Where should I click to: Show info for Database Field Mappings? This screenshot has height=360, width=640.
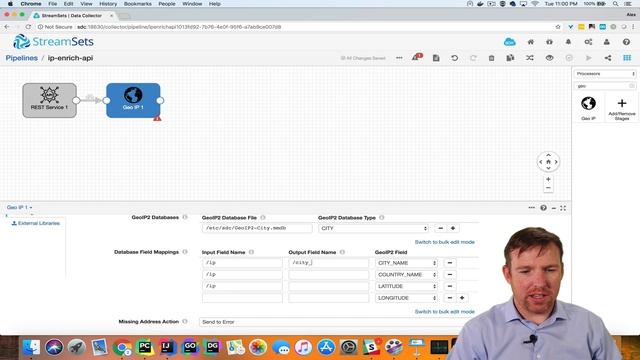[x=185, y=252]
